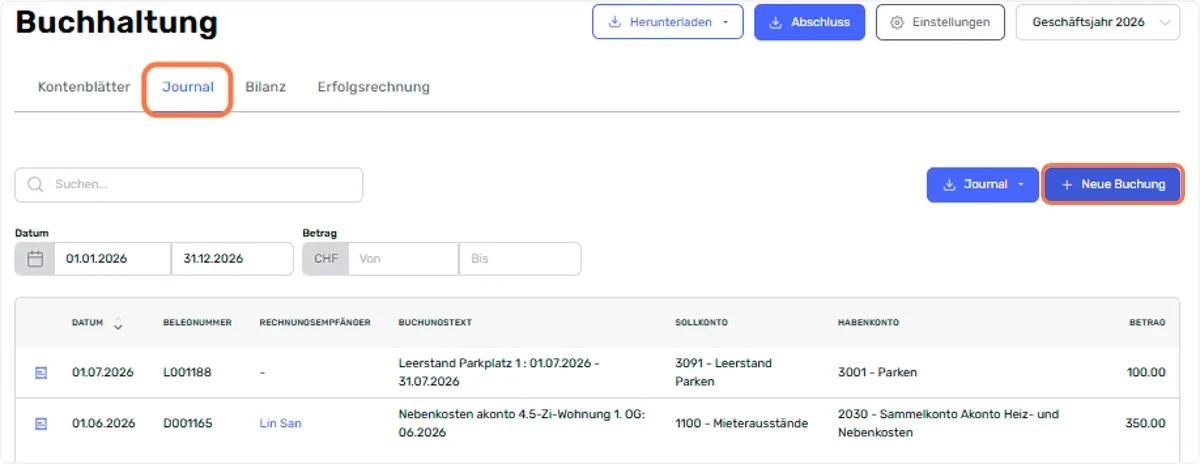This screenshot has width=1200, height=464.
Task: Click the amount 350.00
Action: 1145,424
